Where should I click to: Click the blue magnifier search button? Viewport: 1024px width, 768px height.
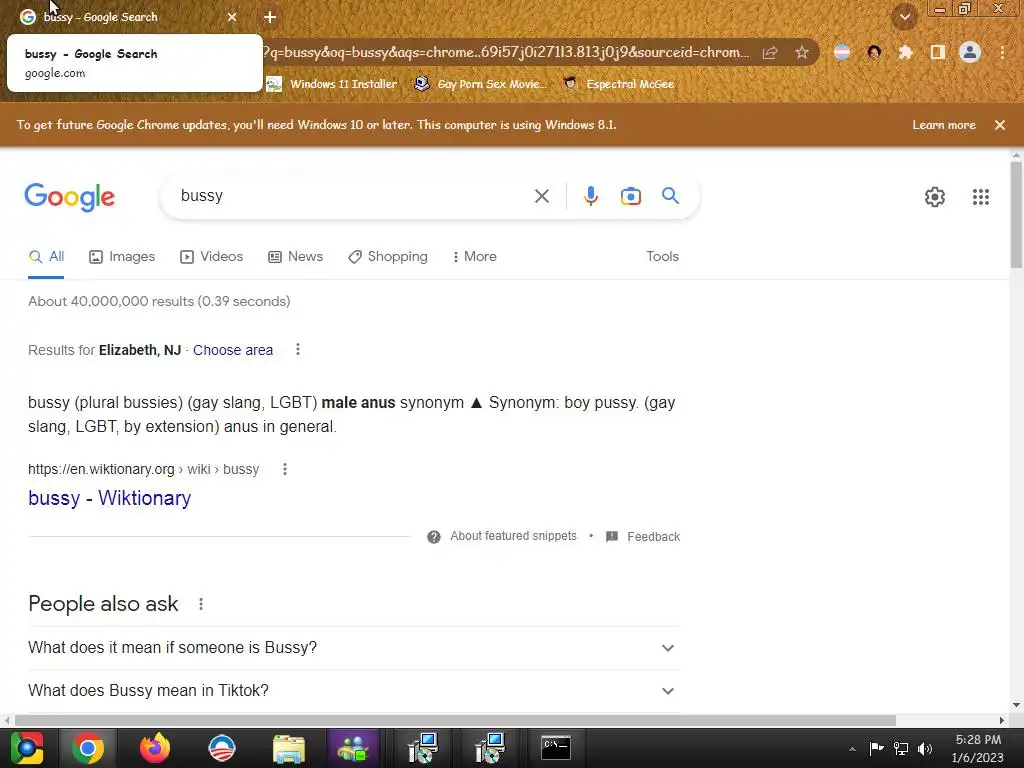(671, 195)
